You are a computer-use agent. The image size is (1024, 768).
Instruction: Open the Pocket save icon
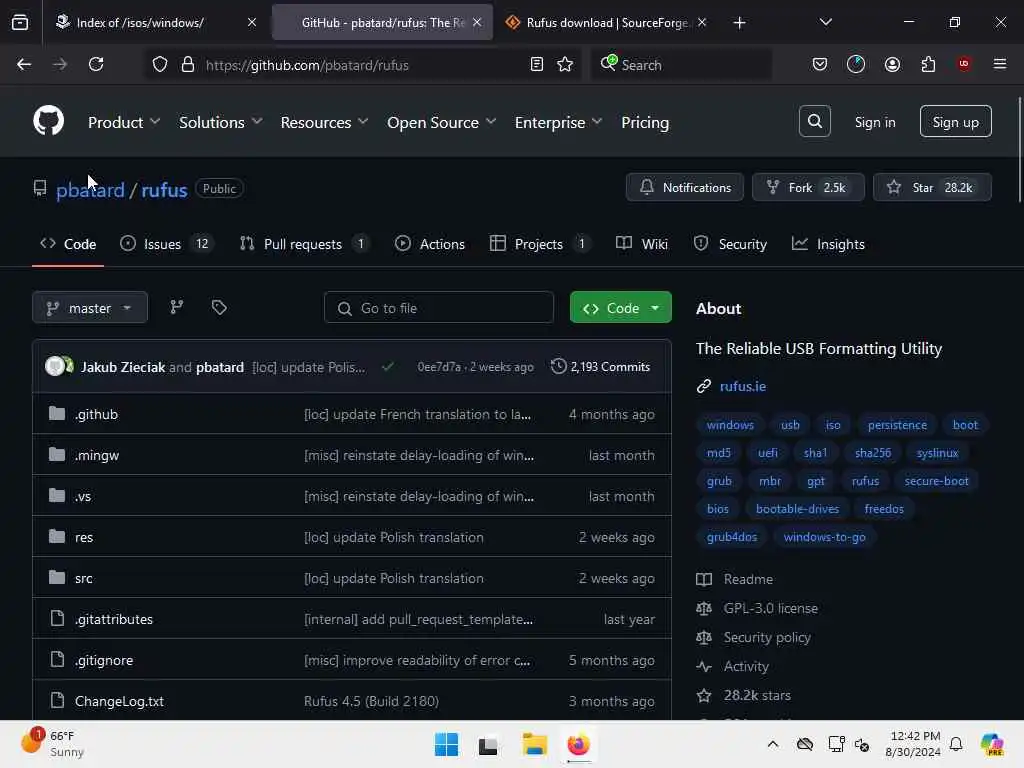click(820, 64)
